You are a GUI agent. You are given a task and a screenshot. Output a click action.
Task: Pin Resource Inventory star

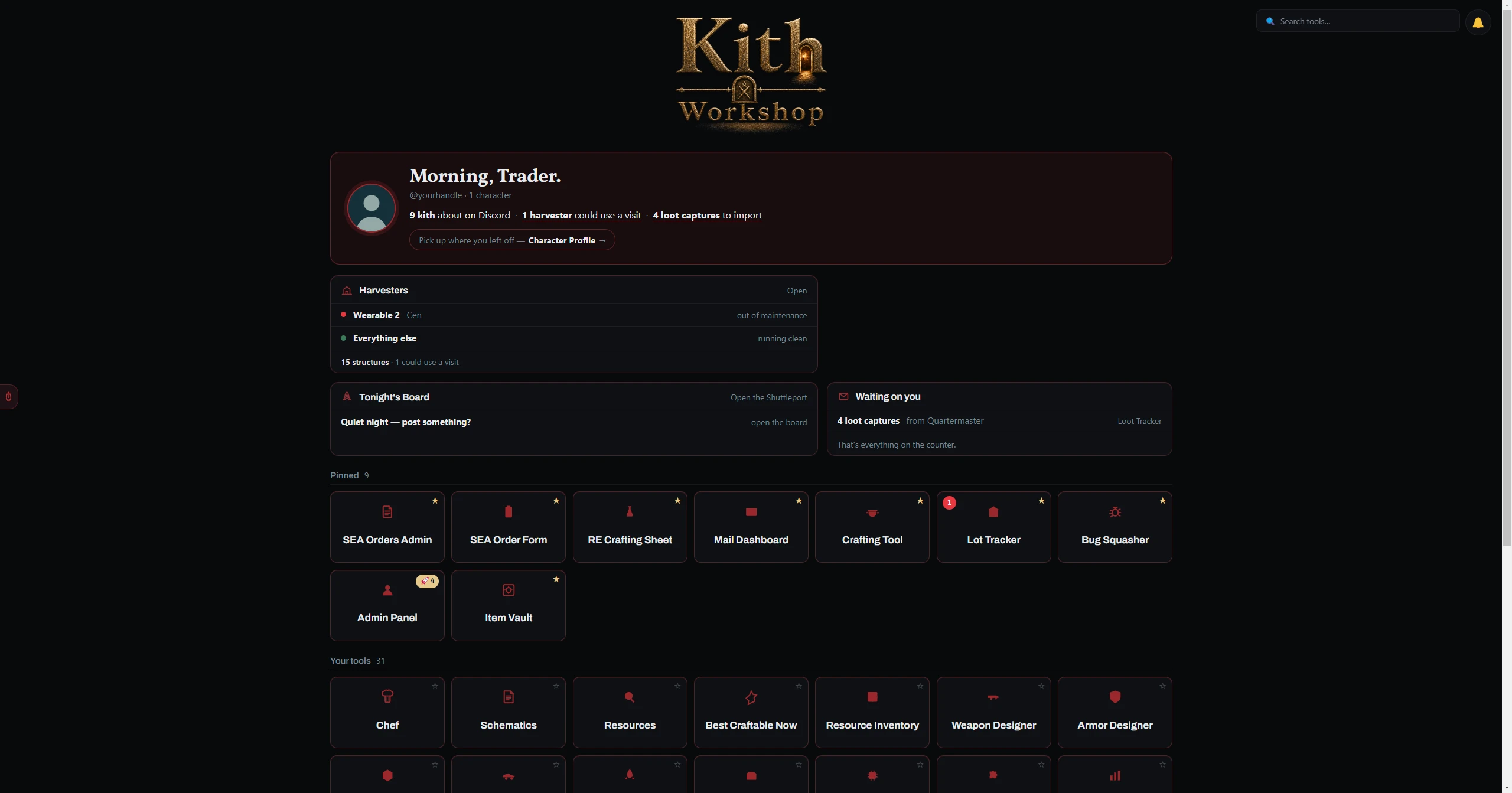pos(920,686)
